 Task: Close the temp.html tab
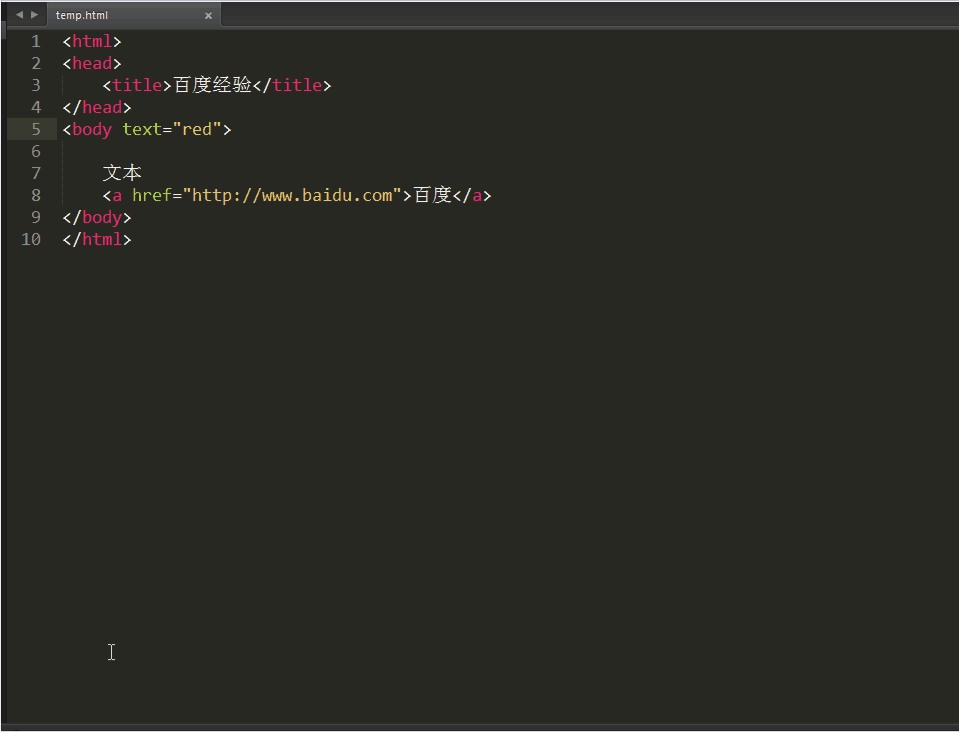(208, 16)
